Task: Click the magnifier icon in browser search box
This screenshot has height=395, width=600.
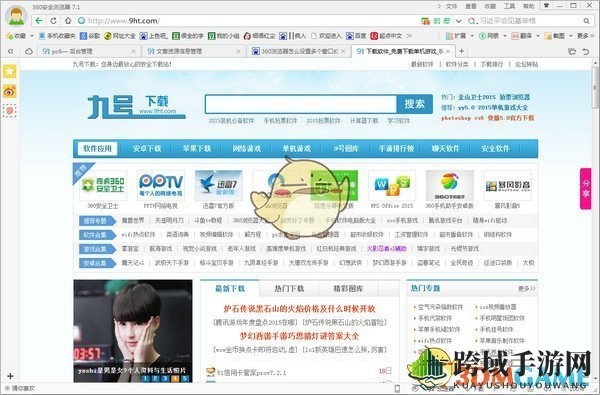Action: tap(586, 21)
